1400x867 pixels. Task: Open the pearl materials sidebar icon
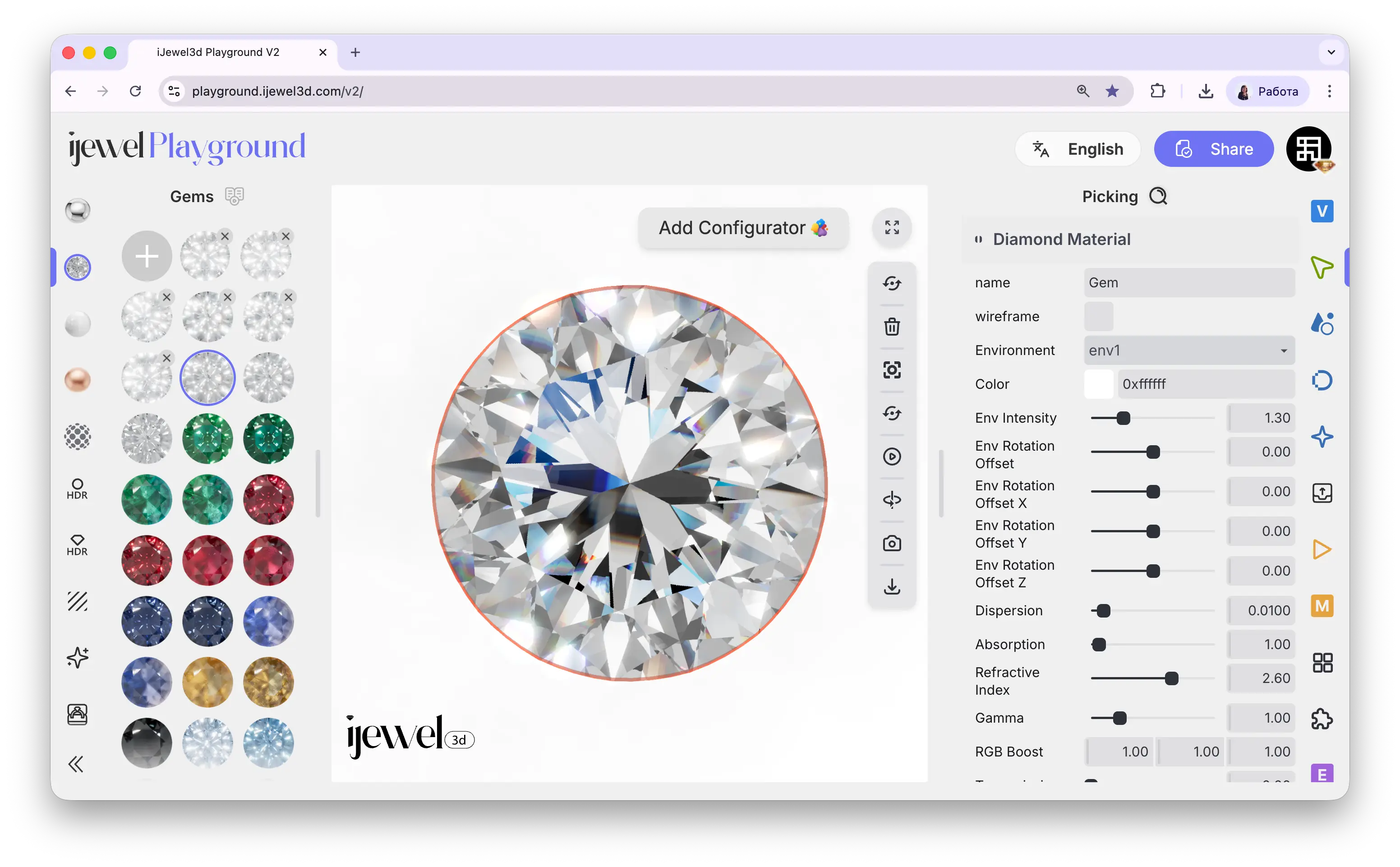pyautogui.click(x=78, y=324)
